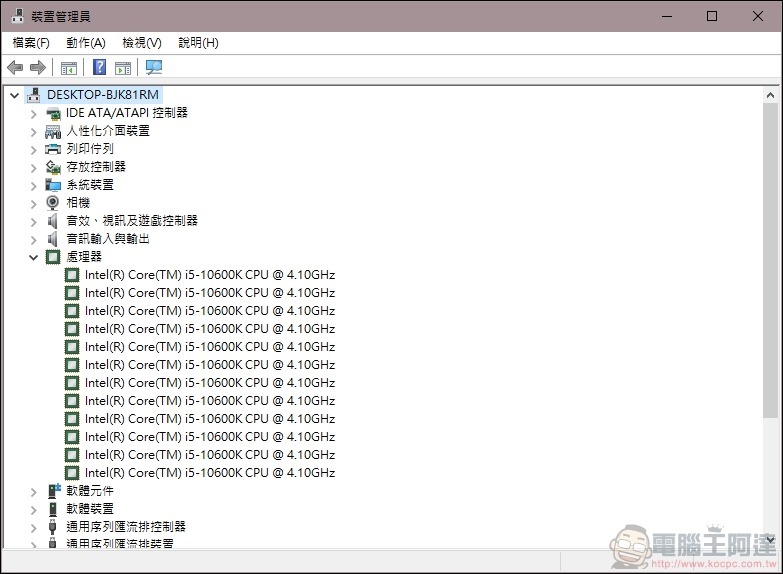783x574 pixels.
Task: Select the DESKTOP-BJK81RM computer icon
Action: tap(33, 94)
